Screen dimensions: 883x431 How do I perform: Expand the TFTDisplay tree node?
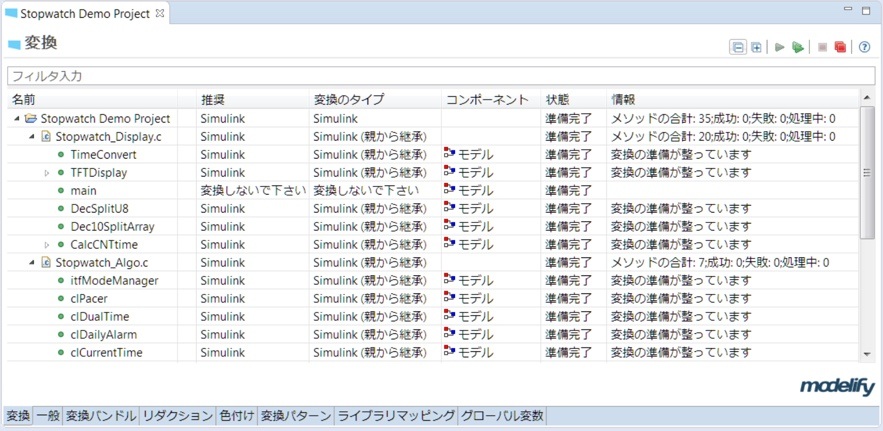47,173
